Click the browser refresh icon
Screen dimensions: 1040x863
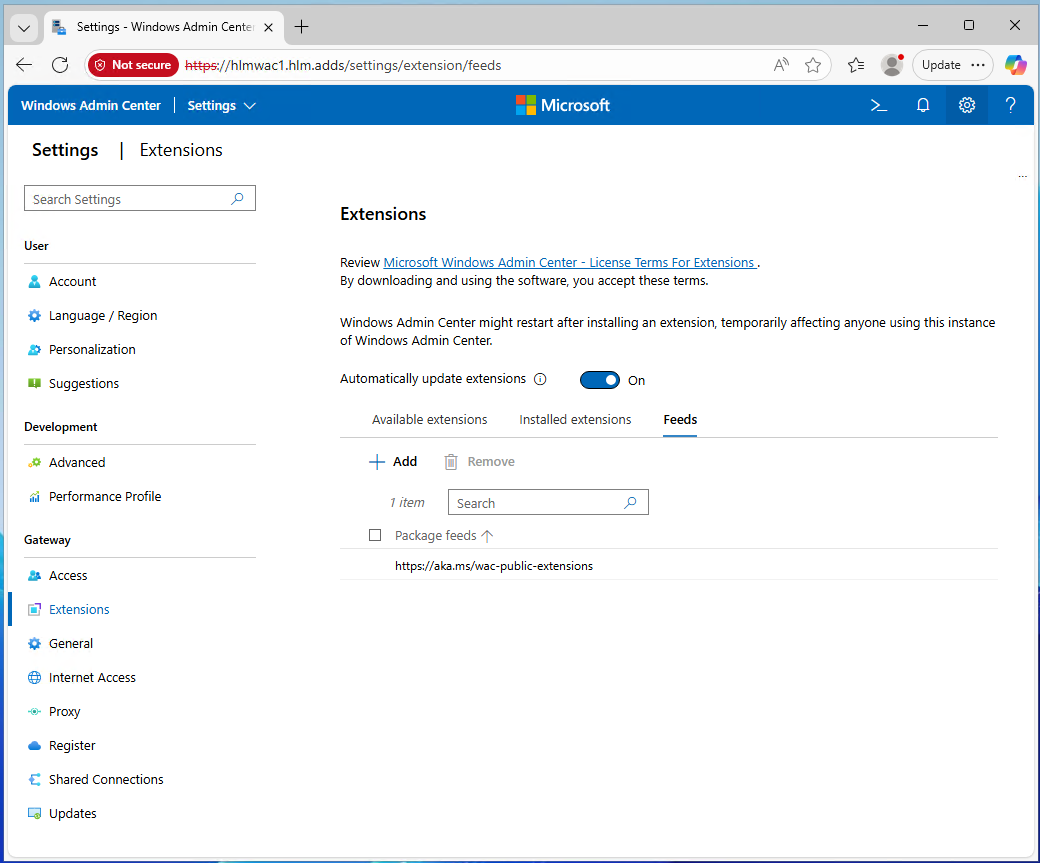(60, 65)
